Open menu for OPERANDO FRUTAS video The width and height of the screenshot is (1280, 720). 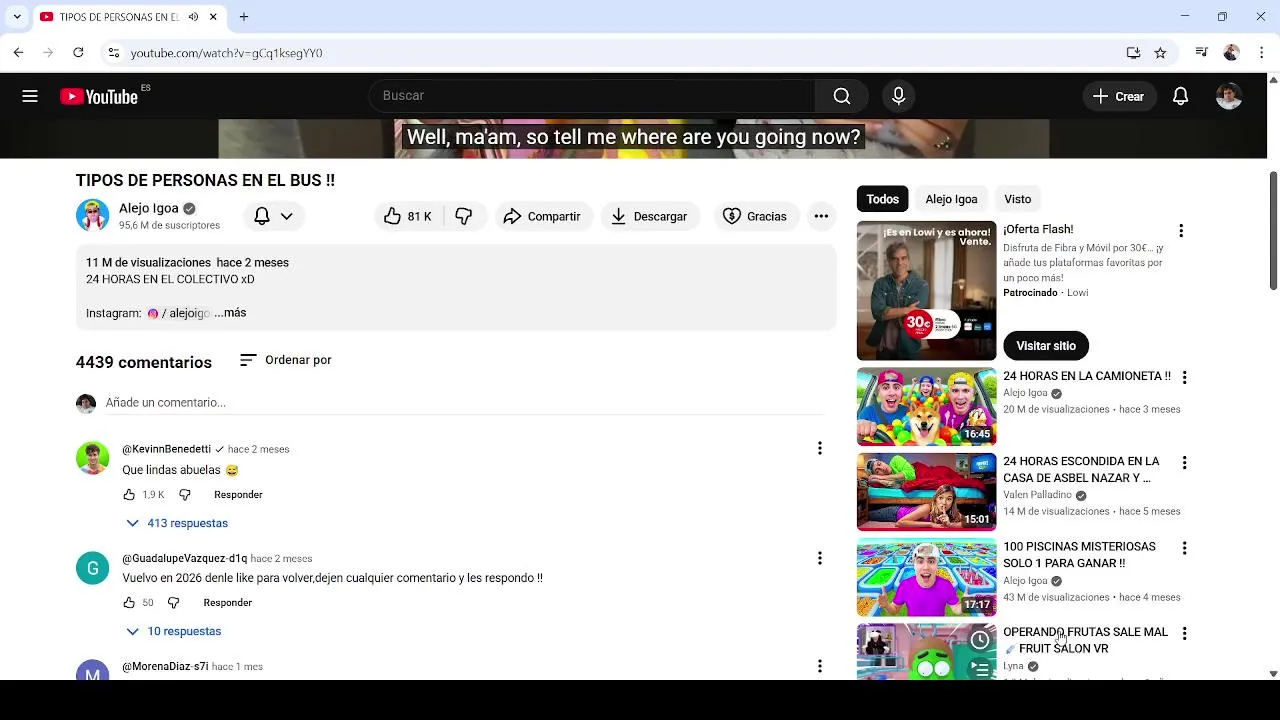click(x=1184, y=634)
